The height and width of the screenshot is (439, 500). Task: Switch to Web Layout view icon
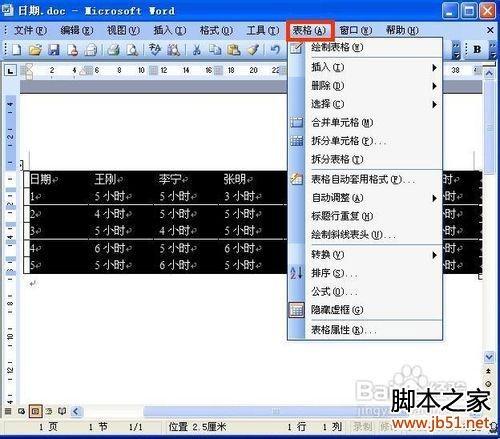pos(21,411)
